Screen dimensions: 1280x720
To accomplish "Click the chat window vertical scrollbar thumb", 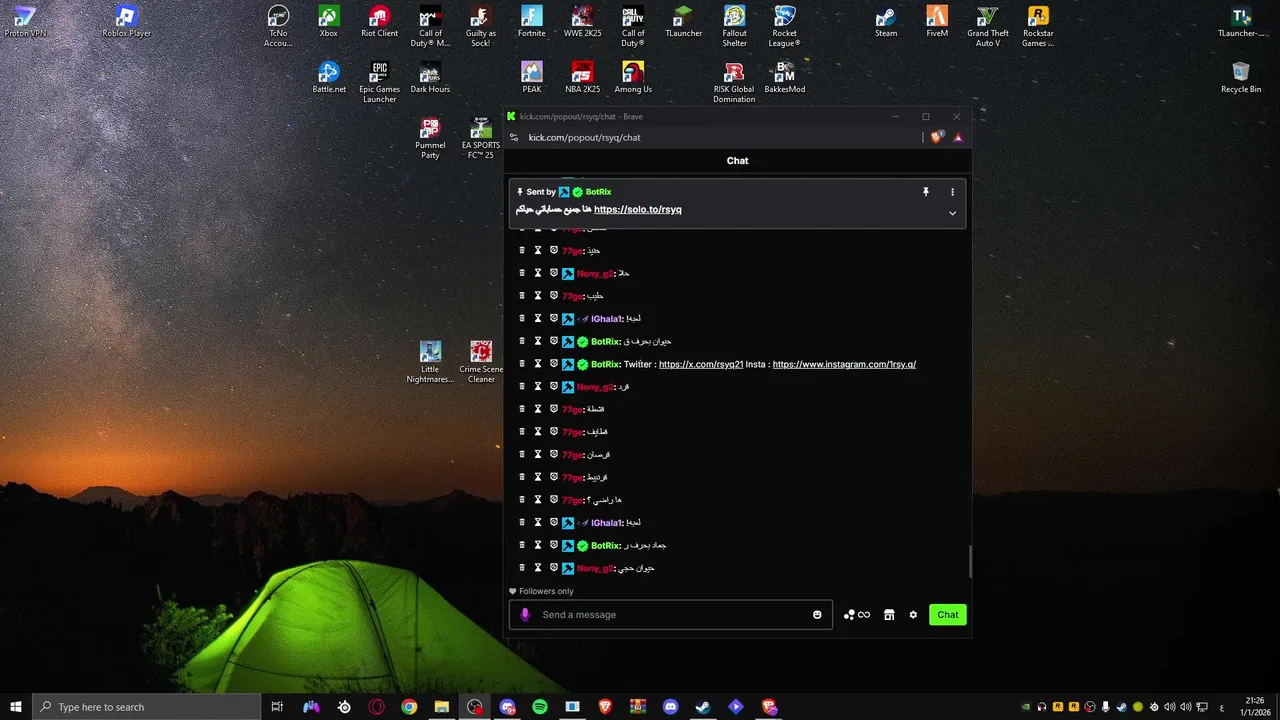I will 970,561.
